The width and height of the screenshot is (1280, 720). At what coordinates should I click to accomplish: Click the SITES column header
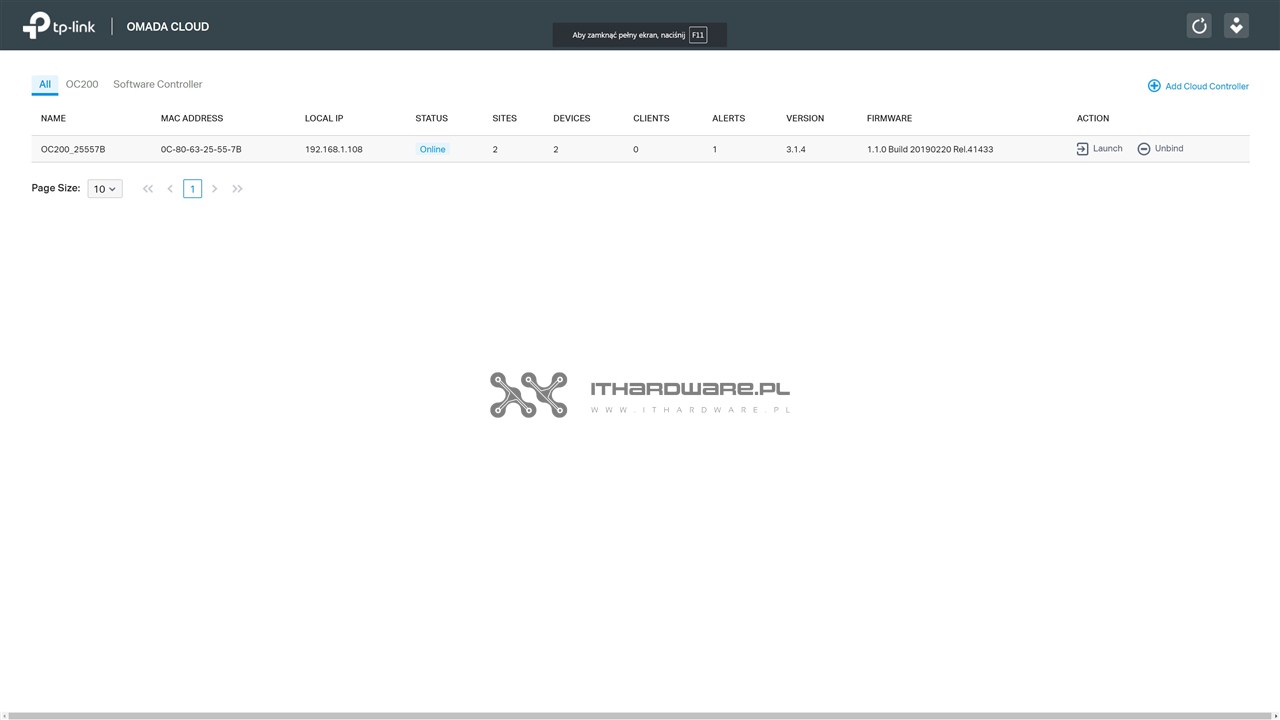point(505,119)
